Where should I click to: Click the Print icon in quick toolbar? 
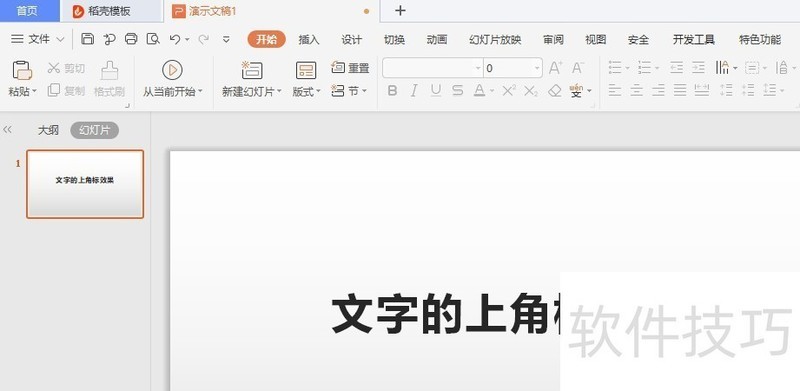click(131, 39)
